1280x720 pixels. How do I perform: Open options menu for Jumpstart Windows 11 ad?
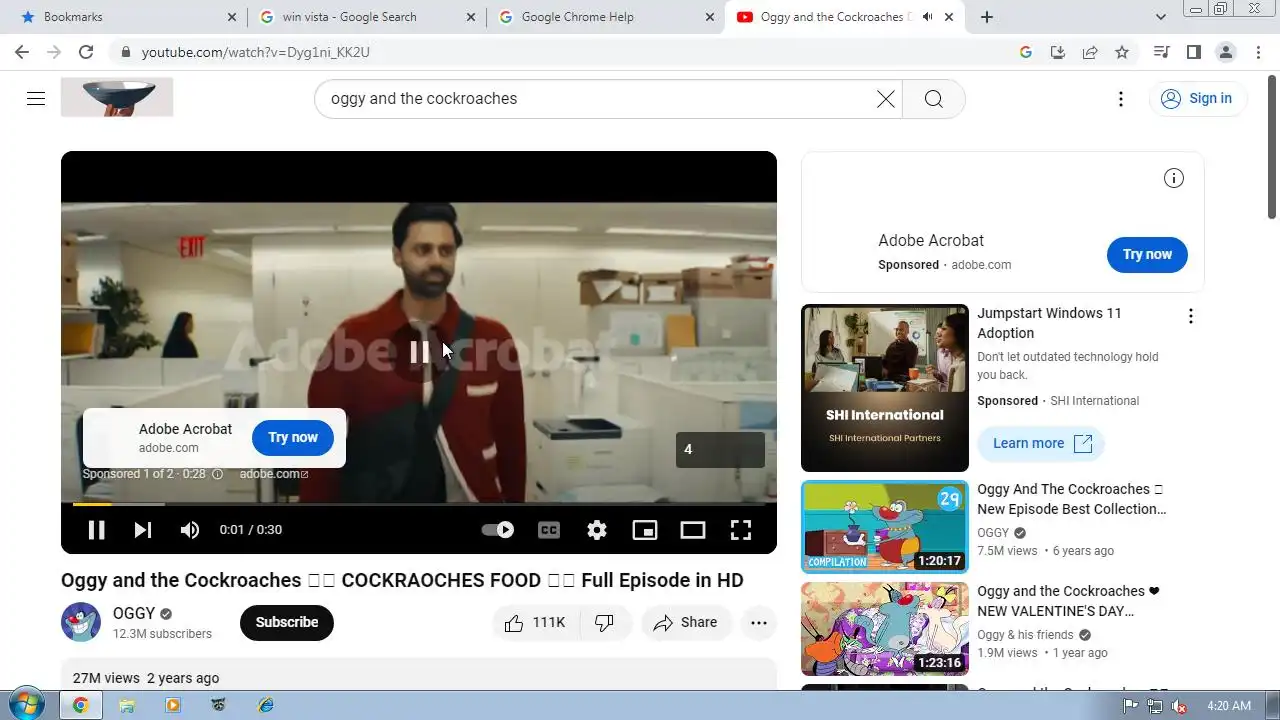pos(1190,316)
